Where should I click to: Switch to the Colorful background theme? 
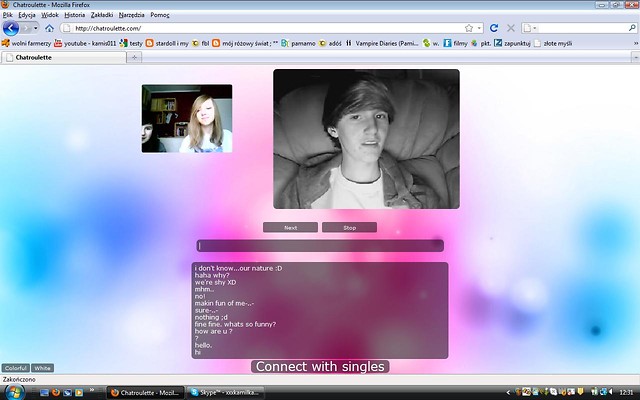tap(16, 368)
